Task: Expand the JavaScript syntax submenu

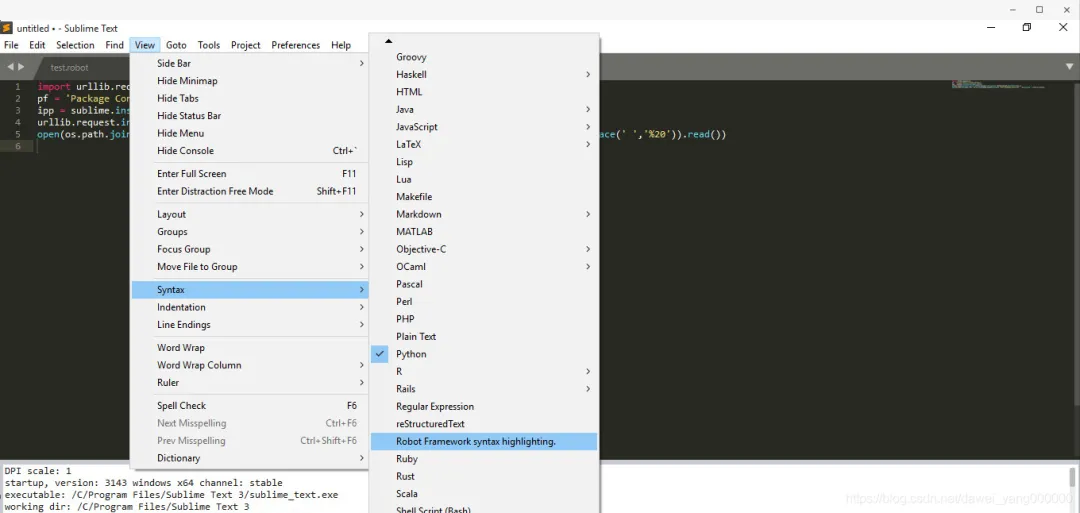Action: coord(484,127)
